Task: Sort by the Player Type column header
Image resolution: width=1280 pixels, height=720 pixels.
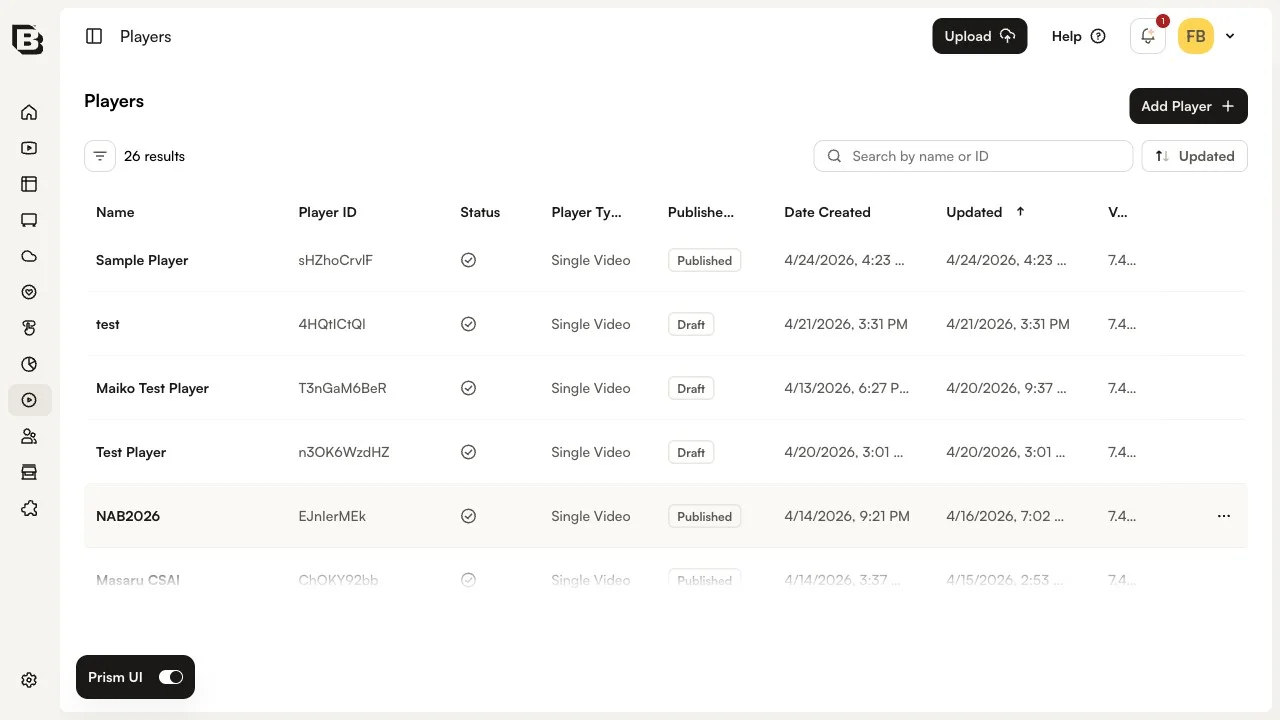Action: pyautogui.click(x=586, y=212)
